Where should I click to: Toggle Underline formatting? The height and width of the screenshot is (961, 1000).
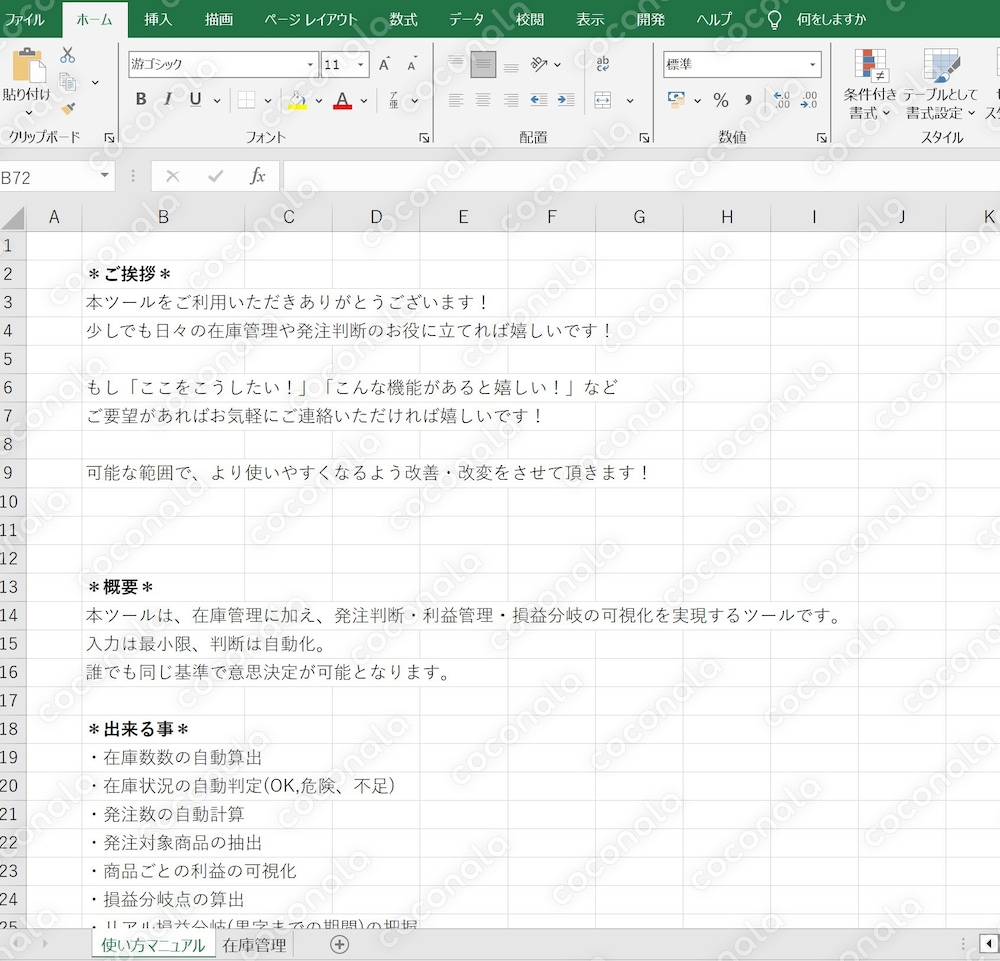point(195,99)
